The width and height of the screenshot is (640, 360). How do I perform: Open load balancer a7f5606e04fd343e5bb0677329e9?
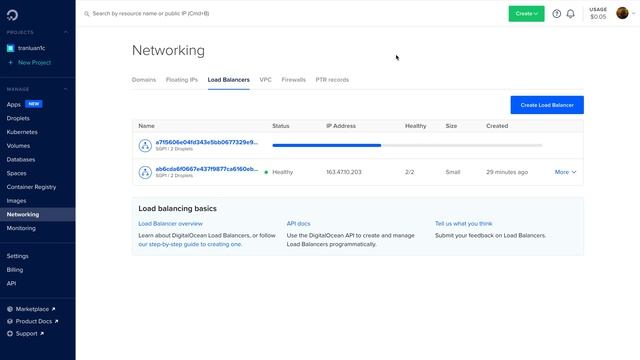pyautogui.click(x=207, y=142)
